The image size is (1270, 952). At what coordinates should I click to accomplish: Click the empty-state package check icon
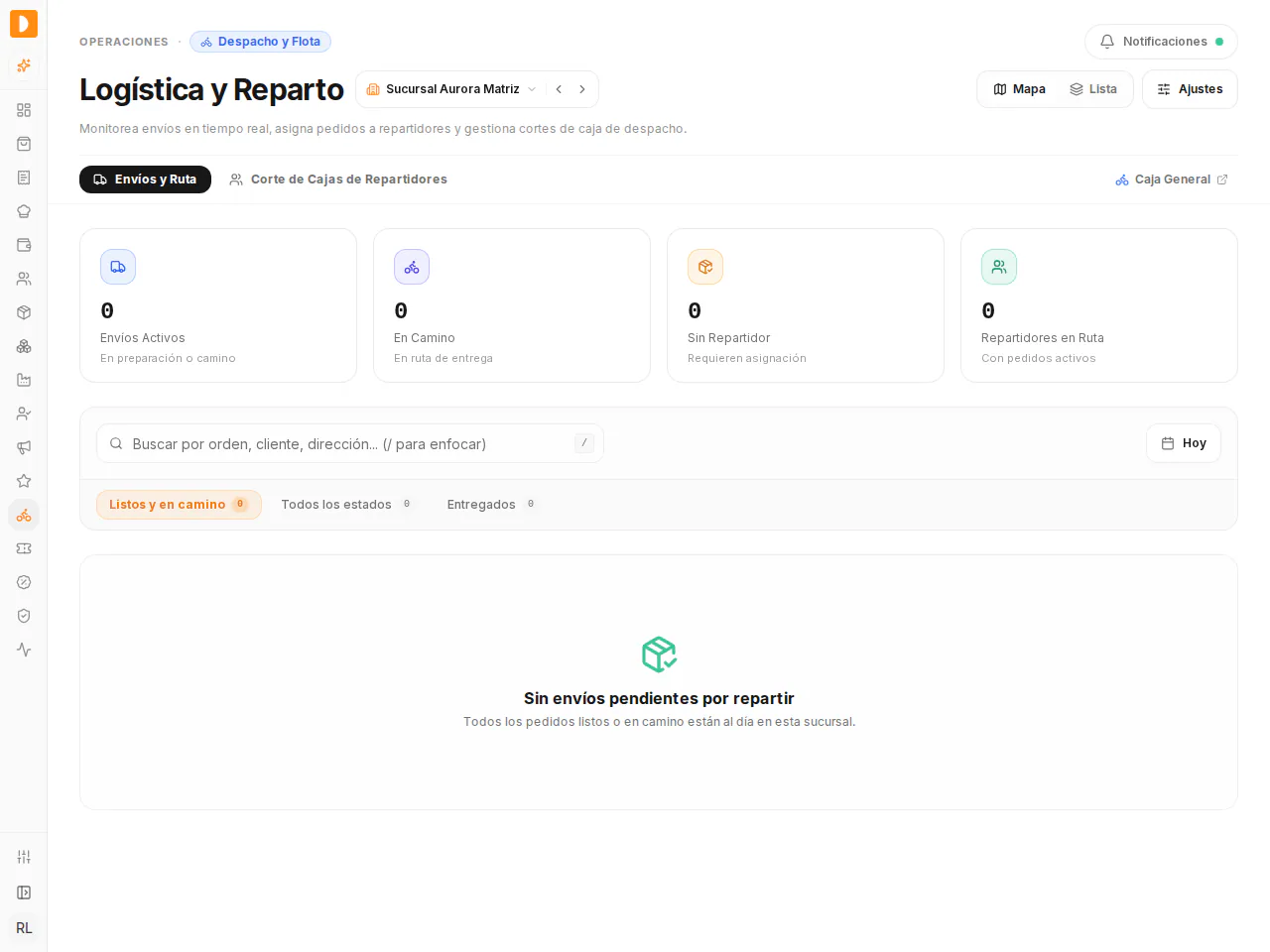[659, 654]
